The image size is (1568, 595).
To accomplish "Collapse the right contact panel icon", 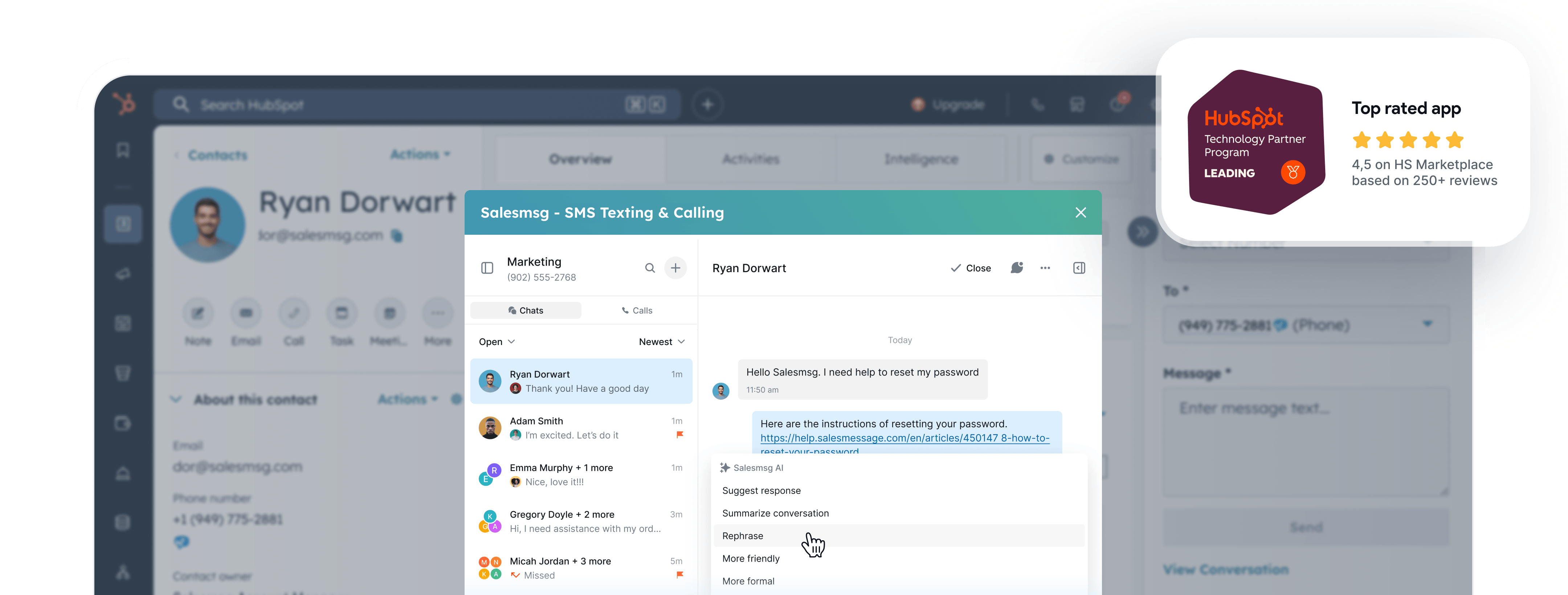I will [1079, 268].
